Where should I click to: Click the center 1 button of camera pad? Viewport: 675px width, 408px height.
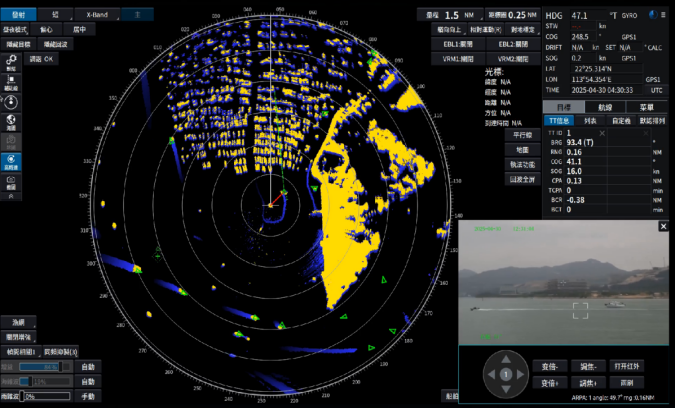pyautogui.click(x=506, y=374)
